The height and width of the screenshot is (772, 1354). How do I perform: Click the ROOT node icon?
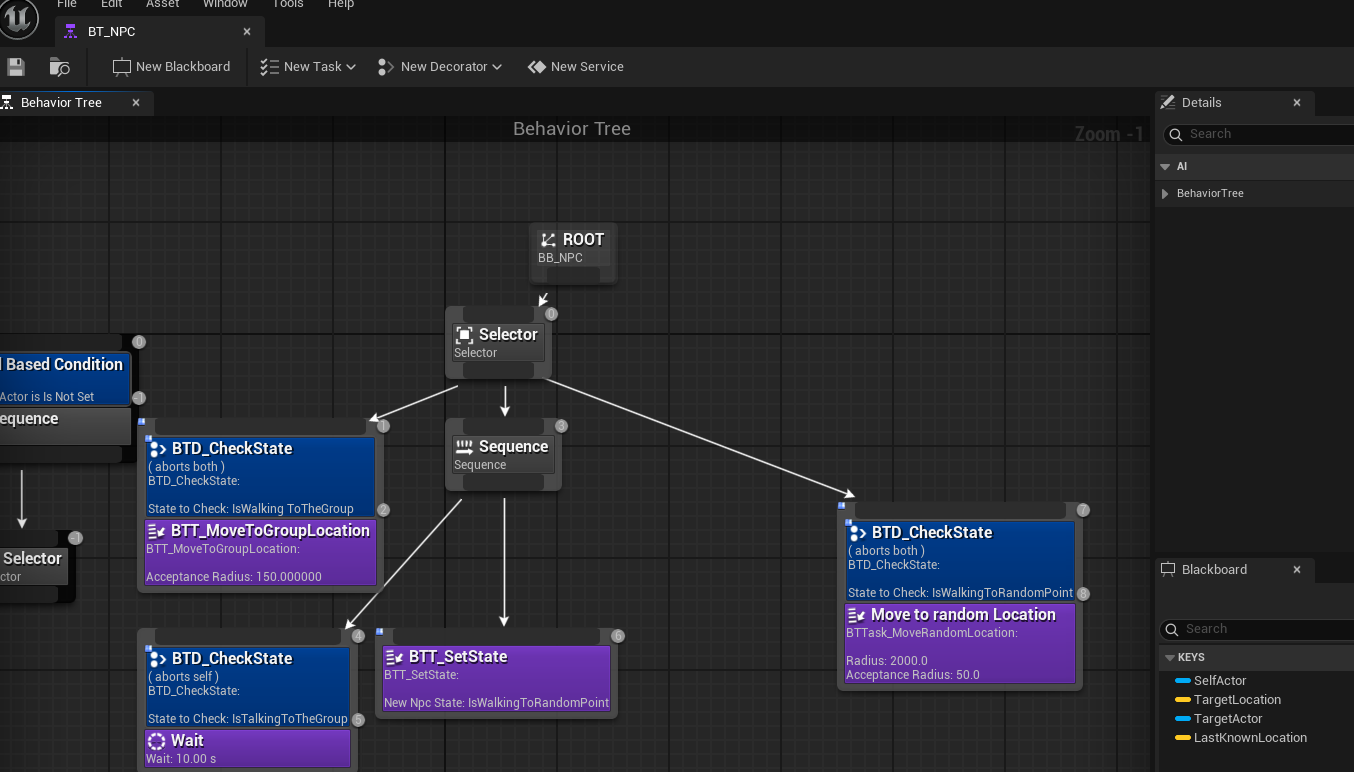(546, 239)
